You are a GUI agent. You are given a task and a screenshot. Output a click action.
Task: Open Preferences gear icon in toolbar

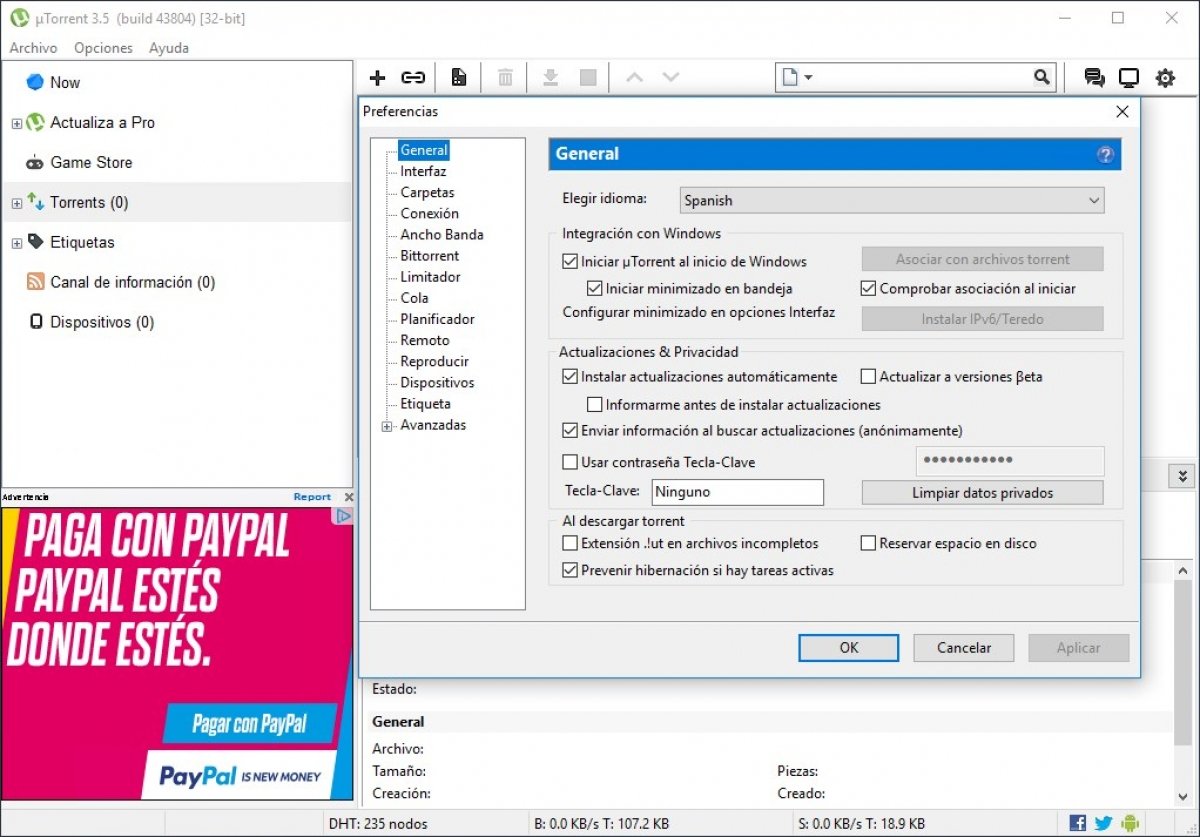click(1165, 78)
